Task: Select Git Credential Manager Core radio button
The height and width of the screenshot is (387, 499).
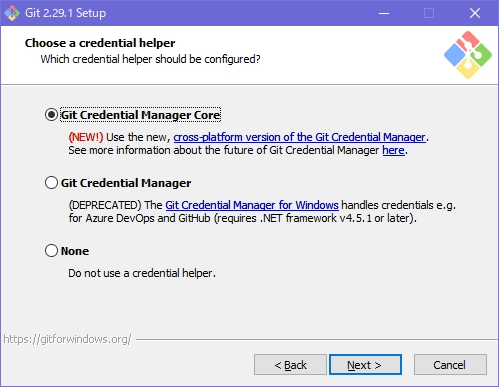Action: coord(51,115)
